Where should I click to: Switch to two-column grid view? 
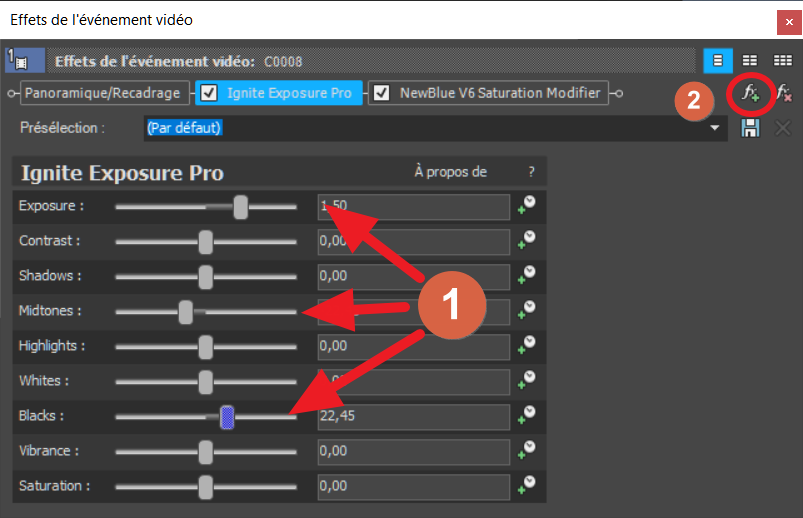[750, 60]
